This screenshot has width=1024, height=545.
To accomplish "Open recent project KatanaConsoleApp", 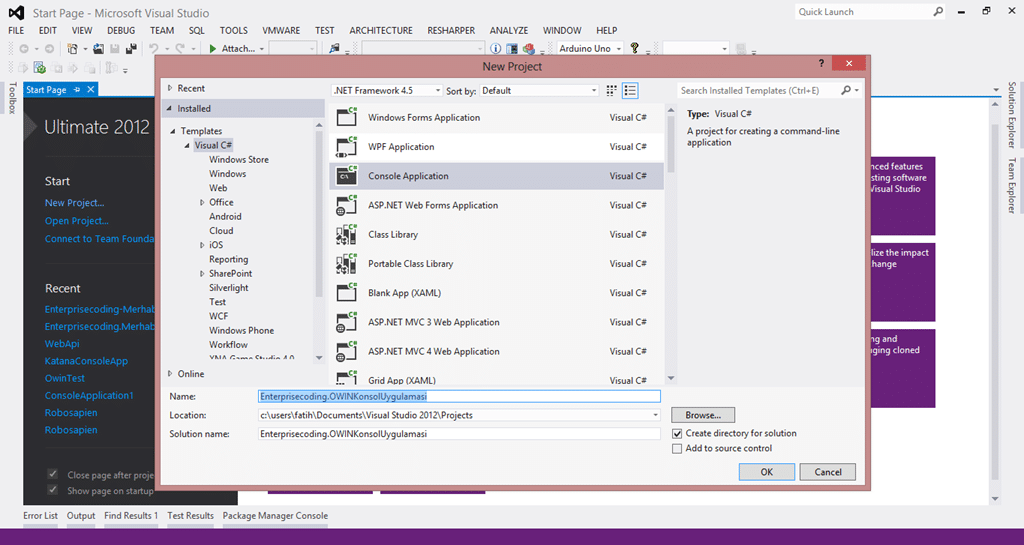I will click(86, 361).
